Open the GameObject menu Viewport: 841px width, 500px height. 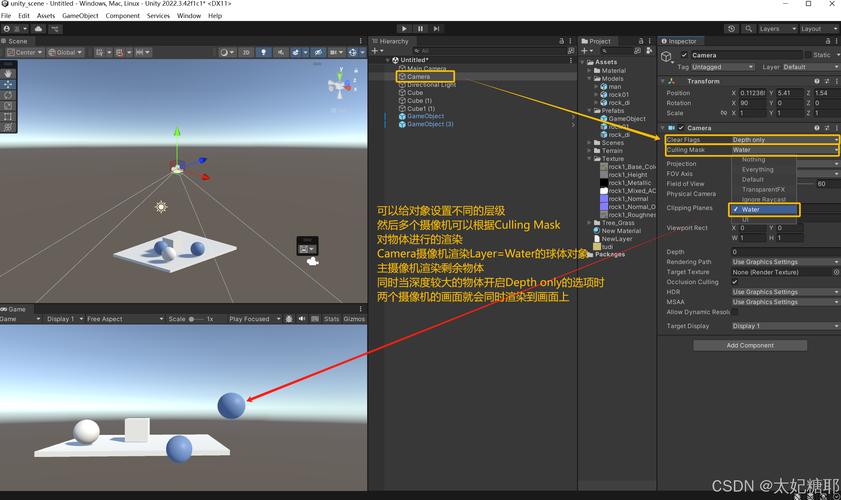click(80, 16)
